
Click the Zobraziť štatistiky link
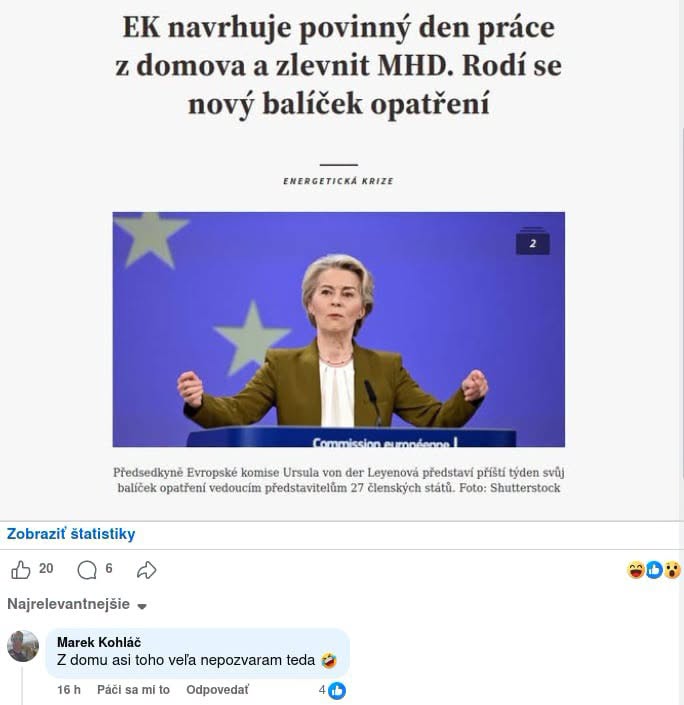(x=71, y=534)
